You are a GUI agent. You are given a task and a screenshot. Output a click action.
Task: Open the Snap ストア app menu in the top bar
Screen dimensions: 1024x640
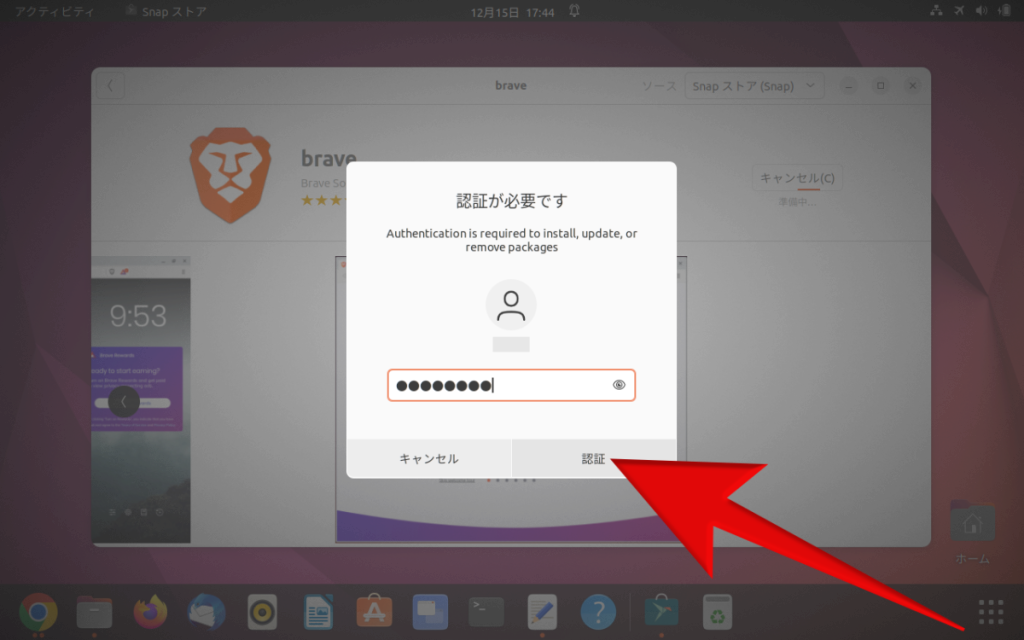[166, 12]
